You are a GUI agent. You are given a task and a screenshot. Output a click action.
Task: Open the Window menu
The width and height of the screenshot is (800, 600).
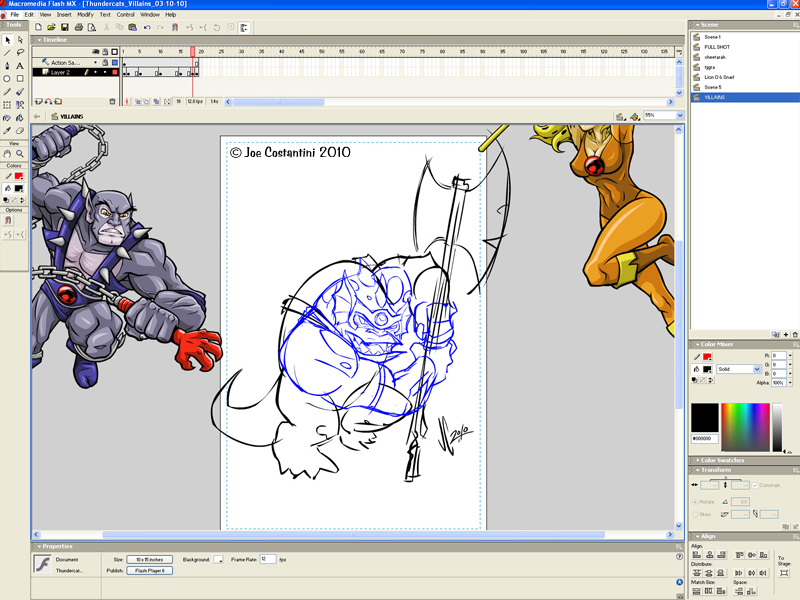(x=149, y=15)
